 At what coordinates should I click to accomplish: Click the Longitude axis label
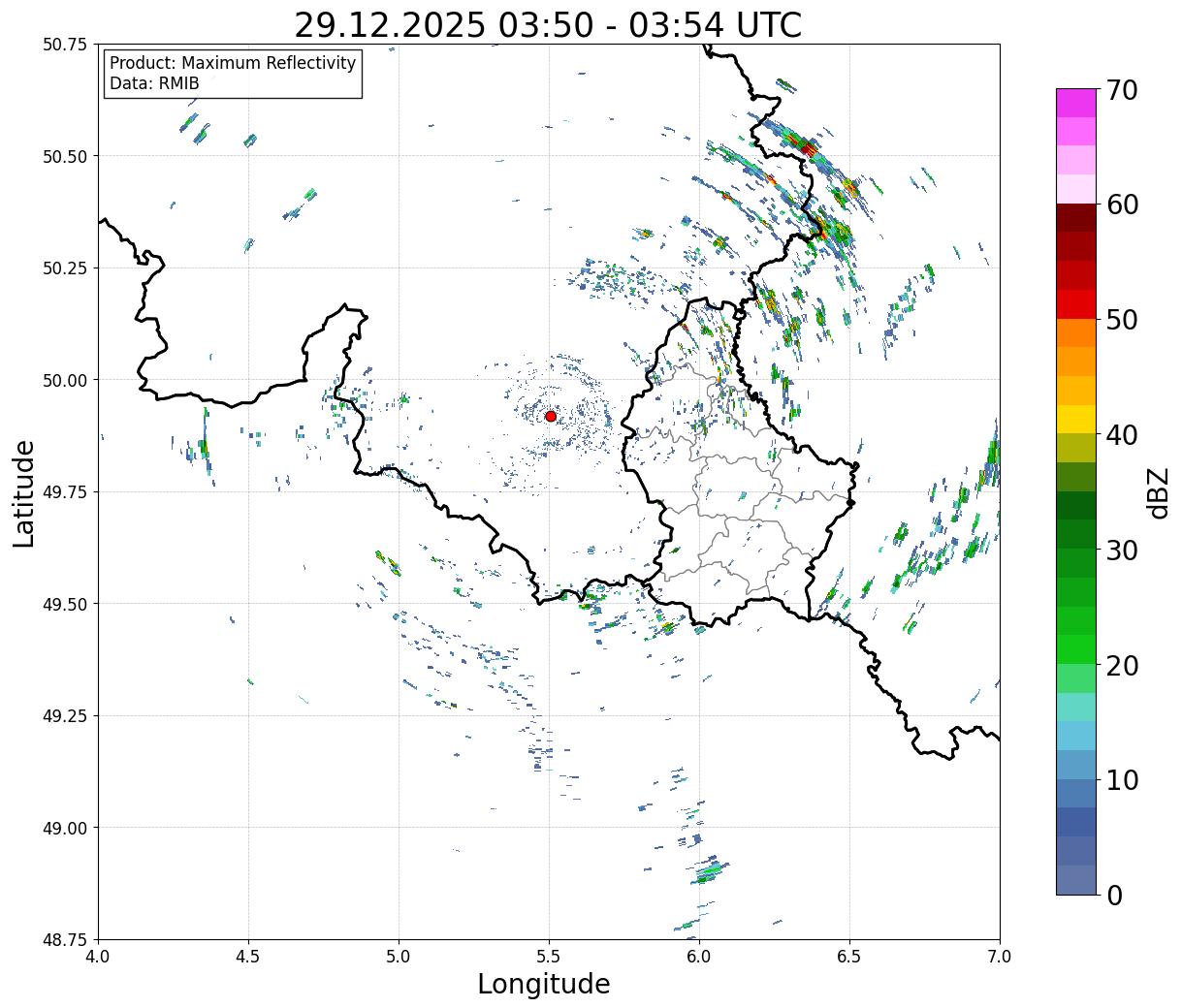pos(544,984)
